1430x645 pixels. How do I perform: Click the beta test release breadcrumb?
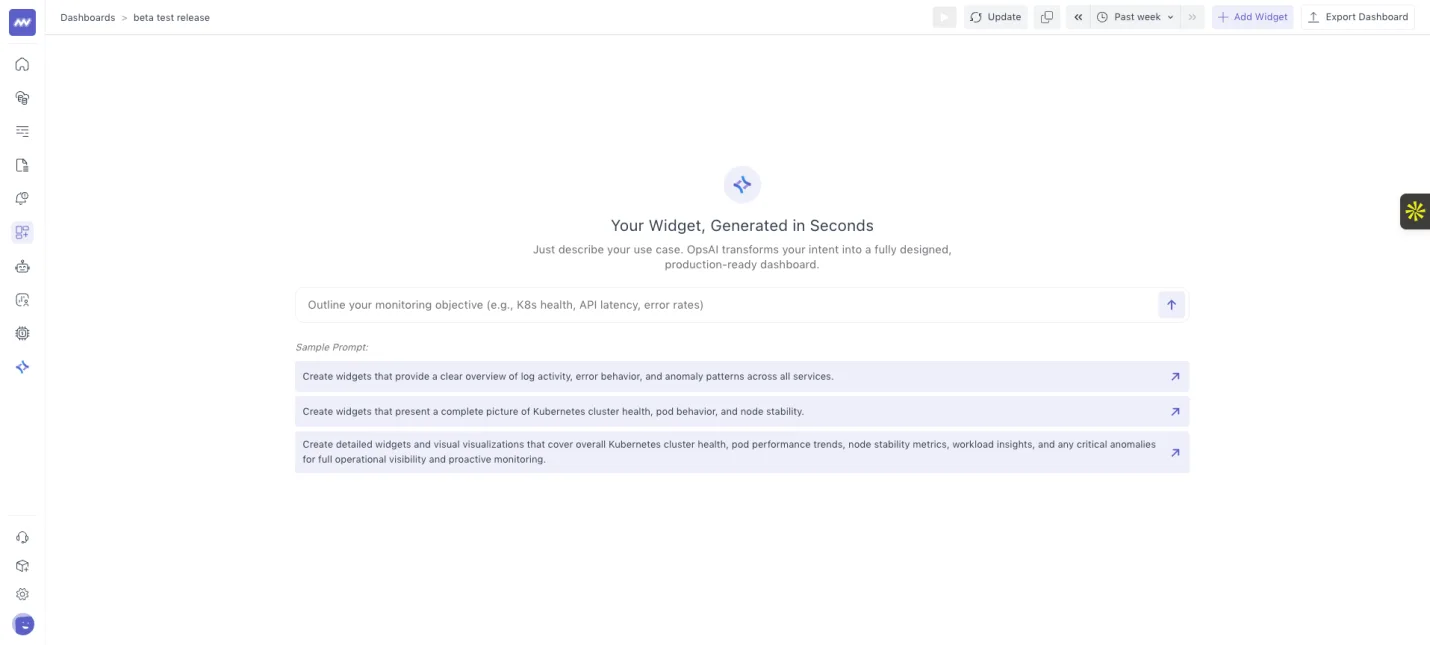(171, 17)
